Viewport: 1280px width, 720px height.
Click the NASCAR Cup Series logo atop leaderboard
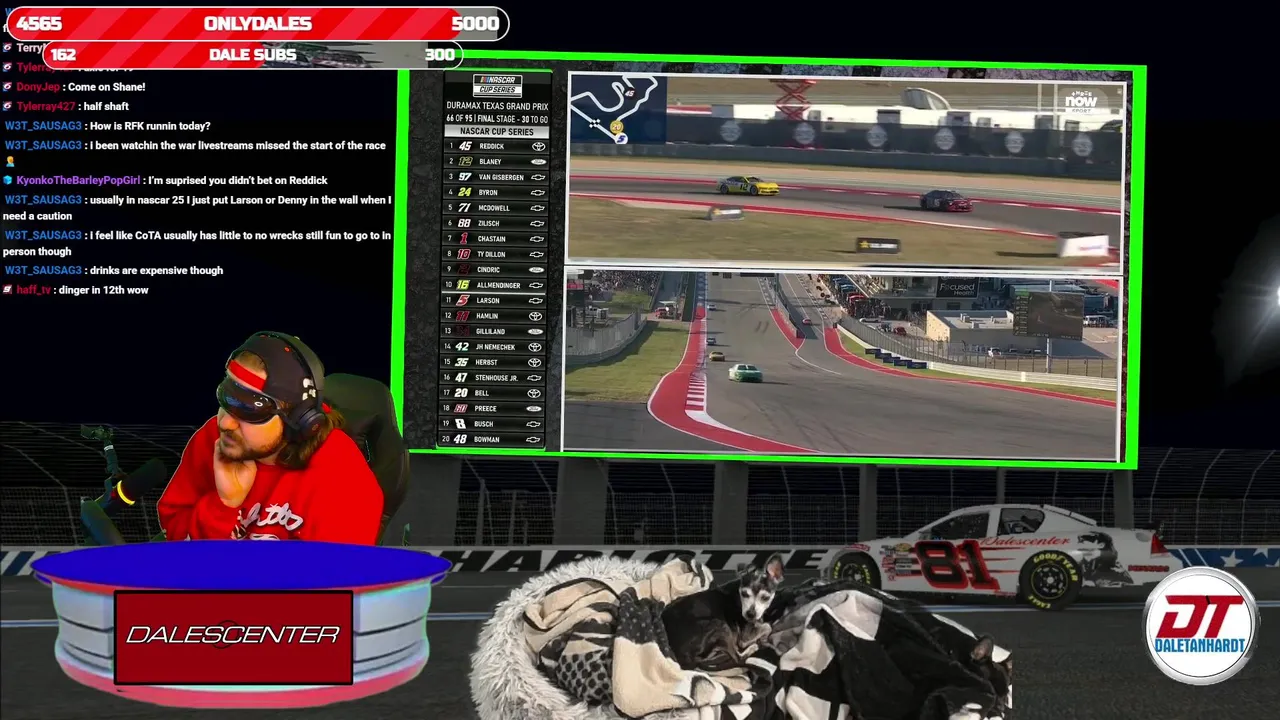(497, 87)
